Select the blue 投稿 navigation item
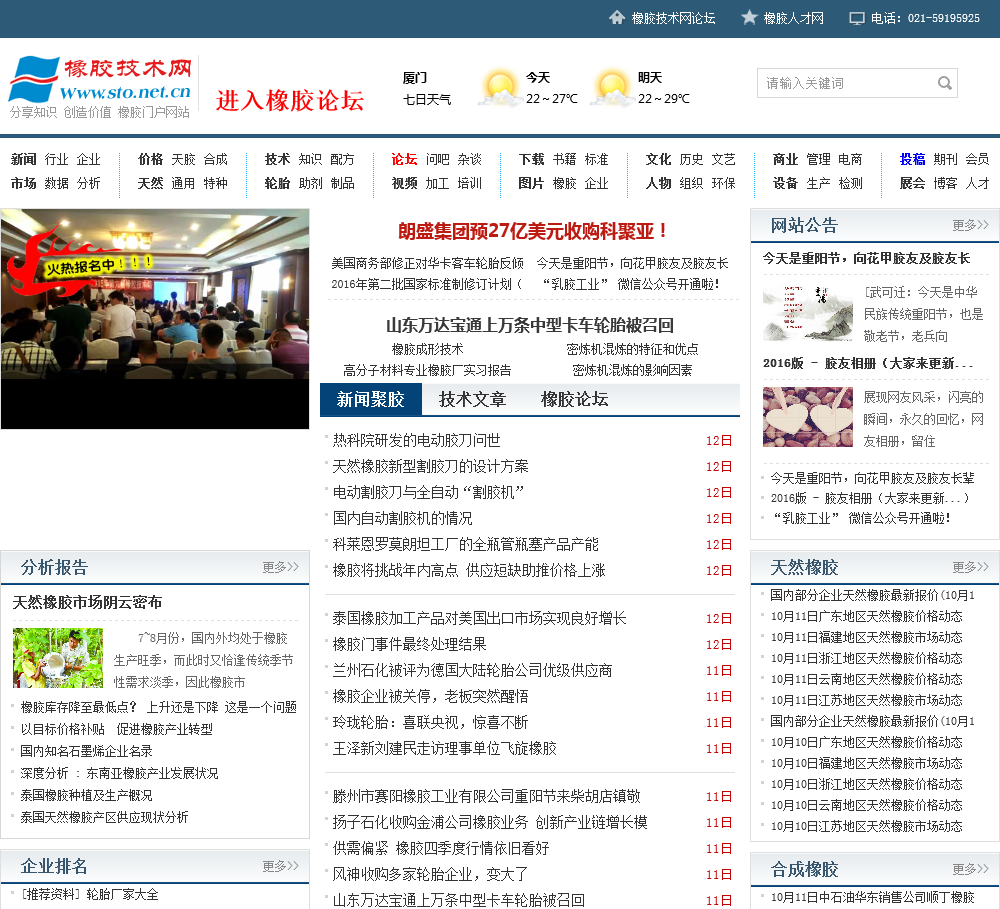Screen dimensions: 1000x909 click(x=912, y=159)
